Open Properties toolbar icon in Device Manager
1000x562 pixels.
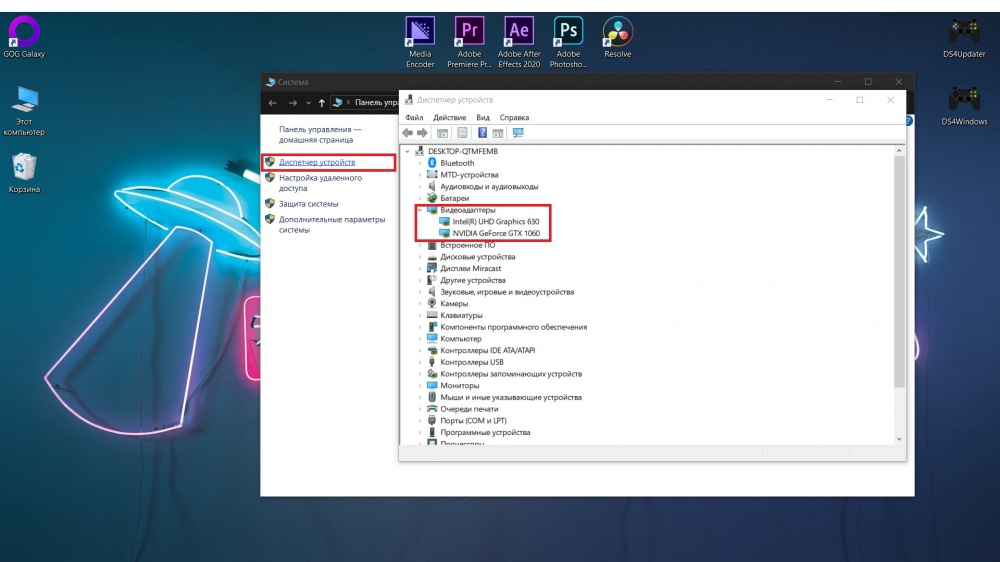tap(462, 133)
